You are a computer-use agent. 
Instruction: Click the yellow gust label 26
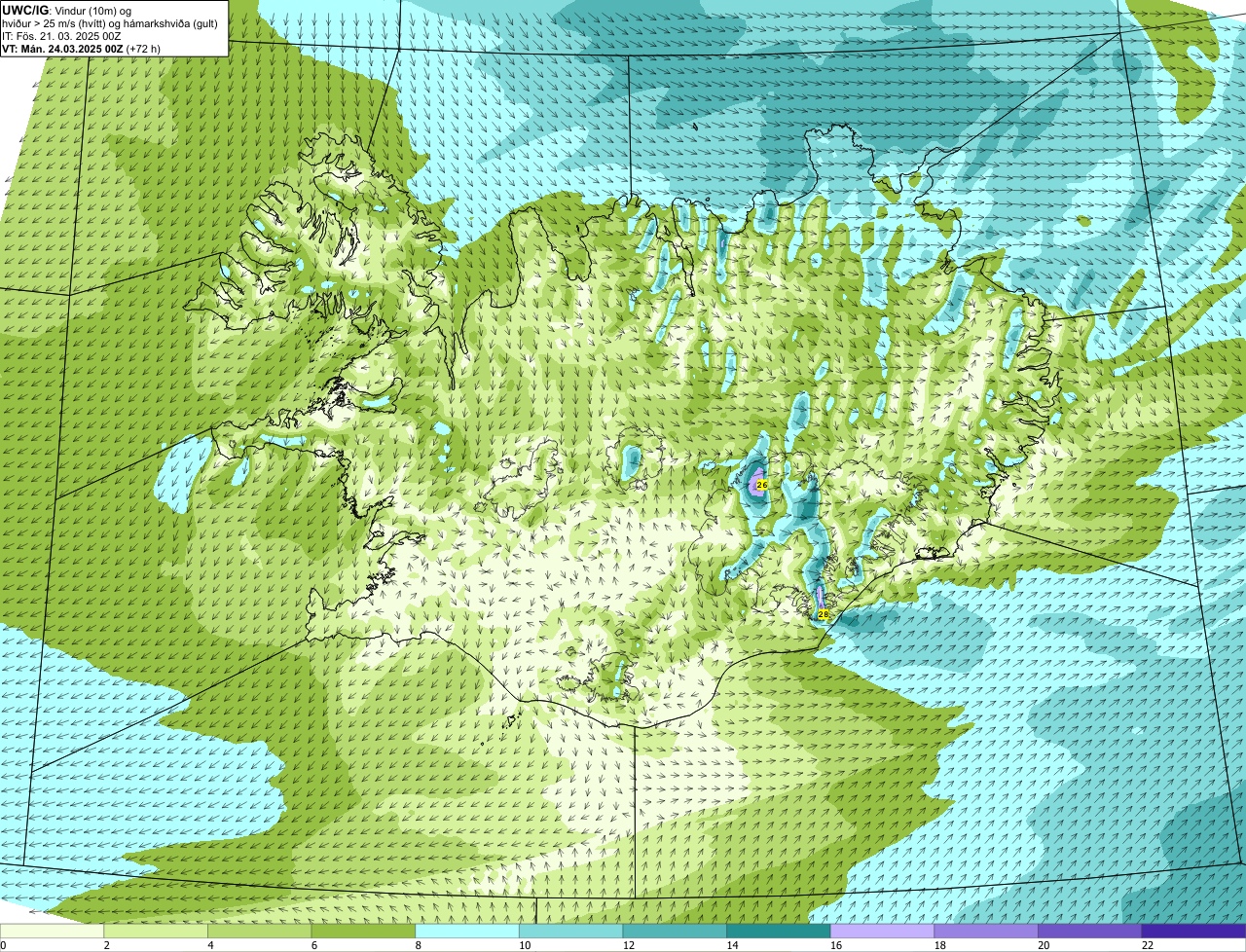761,484
